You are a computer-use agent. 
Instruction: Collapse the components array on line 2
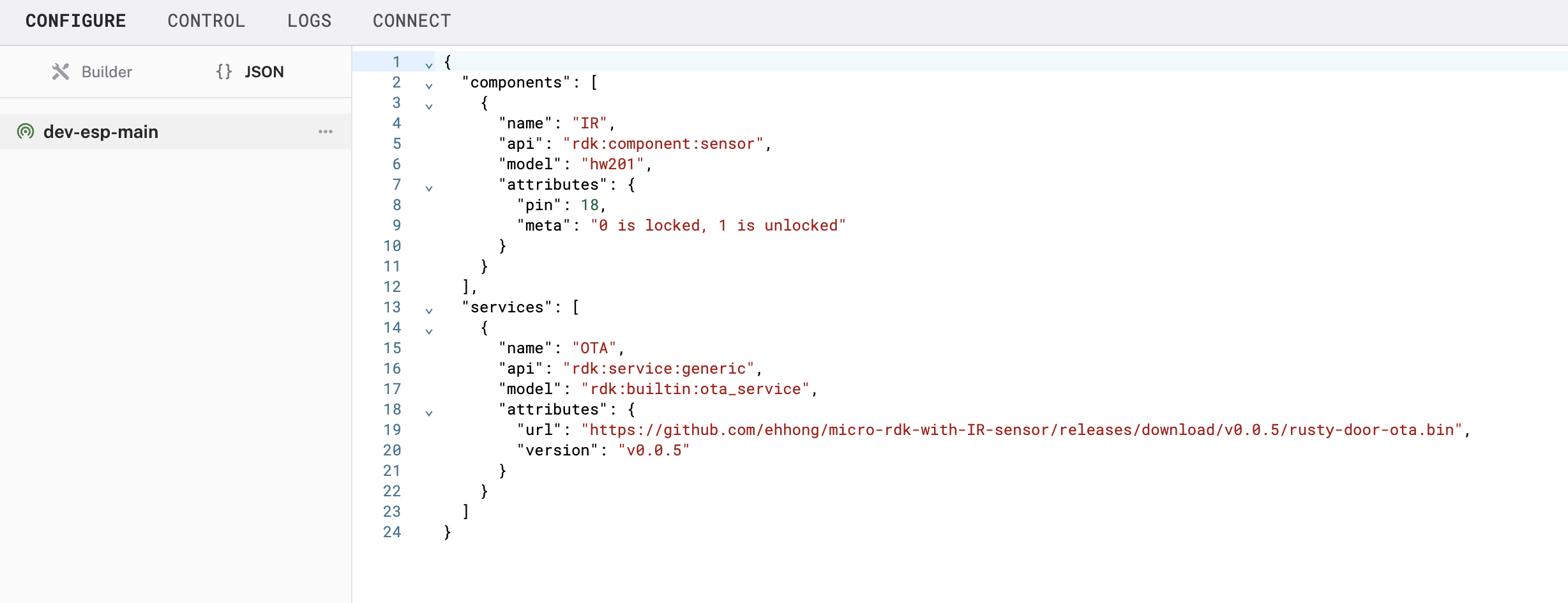pyautogui.click(x=429, y=86)
